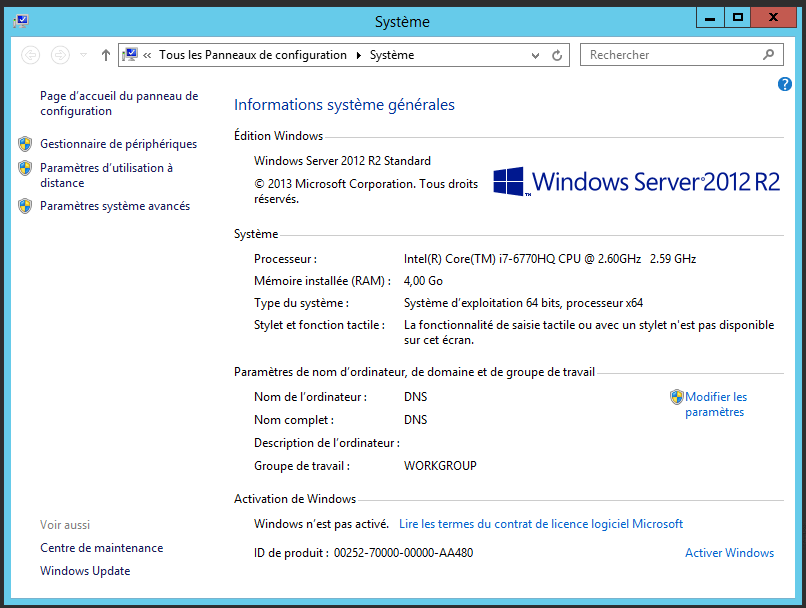This screenshot has width=806, height=608.
Task: Open Page d'accueil du panneau de configuration
Action: [x=119, y=103]
